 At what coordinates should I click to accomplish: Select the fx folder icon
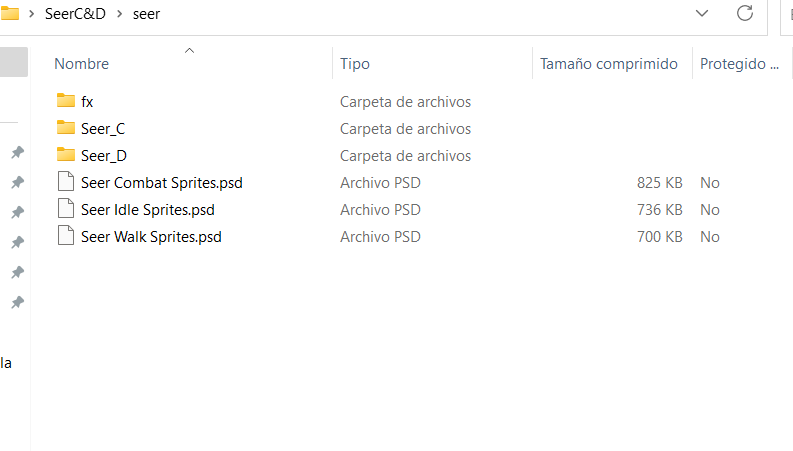click(66, 101)
